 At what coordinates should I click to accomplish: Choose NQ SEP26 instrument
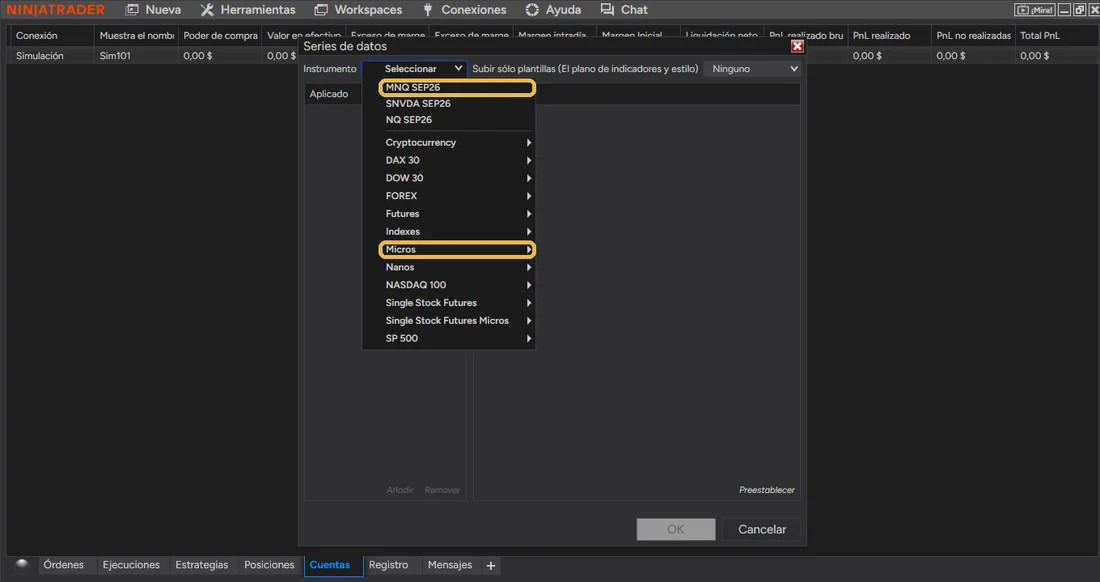[x=448, y=119]
